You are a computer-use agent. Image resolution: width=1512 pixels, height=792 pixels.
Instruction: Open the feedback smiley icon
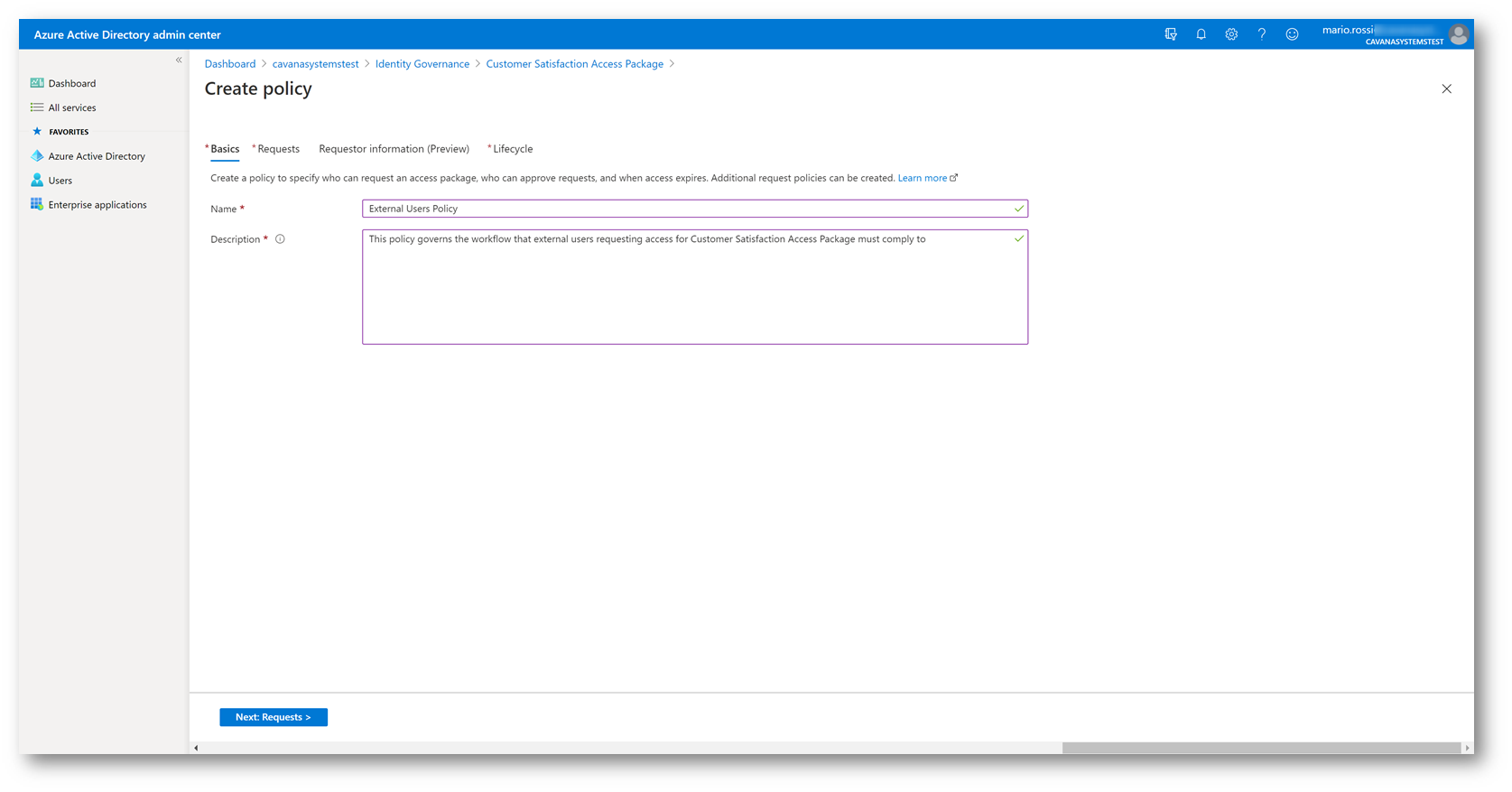1292,34
